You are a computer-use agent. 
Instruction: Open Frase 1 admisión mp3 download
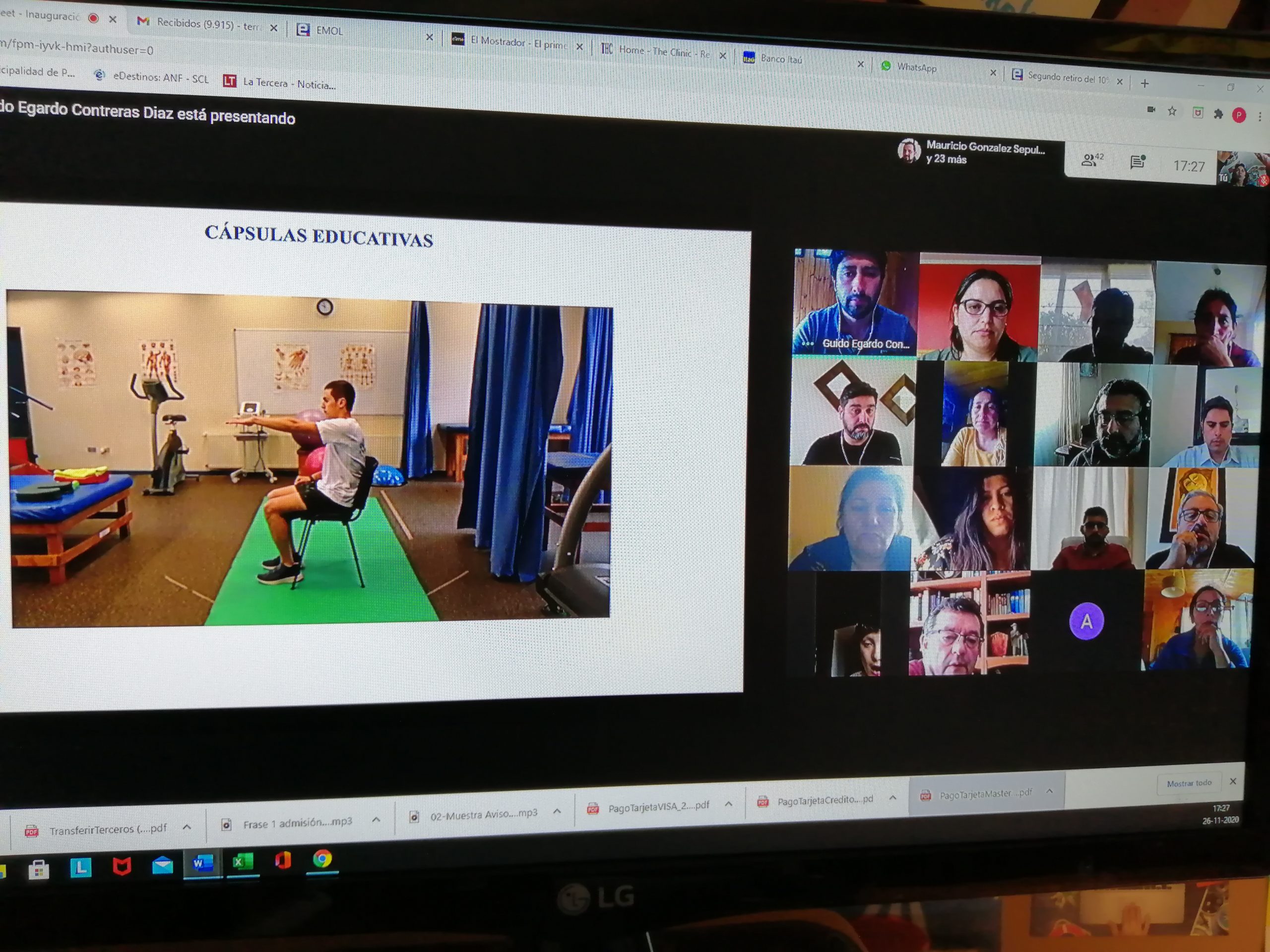pyautogui.click(x=288, y=824)
